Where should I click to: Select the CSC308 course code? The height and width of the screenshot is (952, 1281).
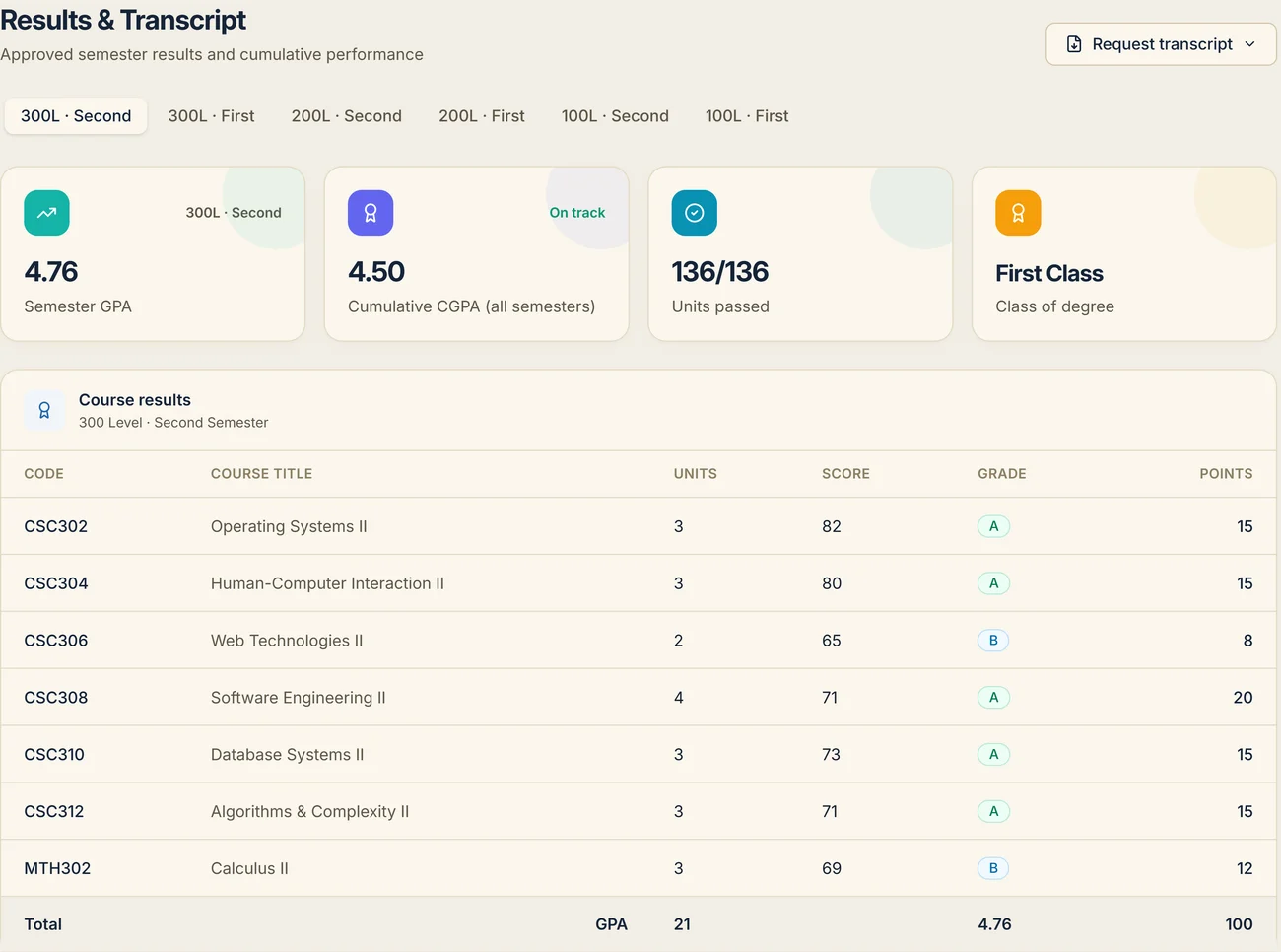56,698
